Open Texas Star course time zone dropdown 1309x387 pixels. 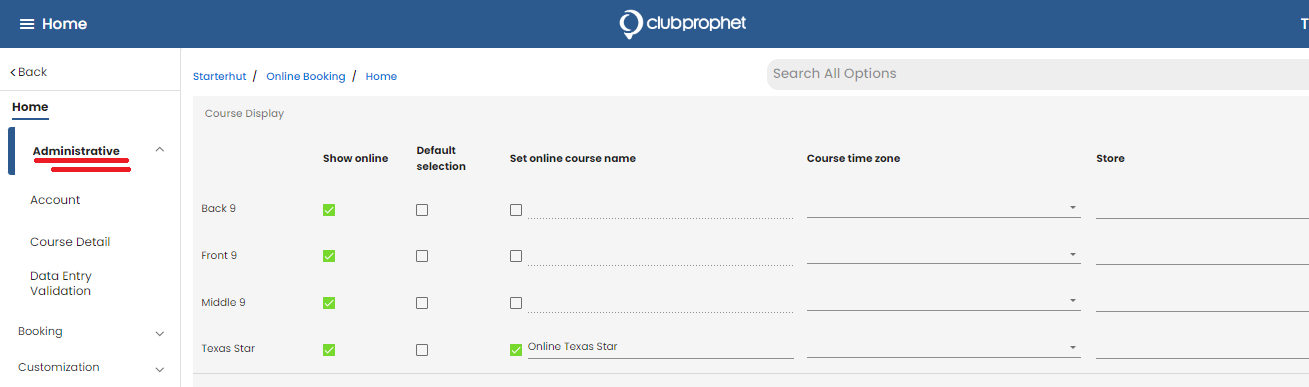[943, 347]
